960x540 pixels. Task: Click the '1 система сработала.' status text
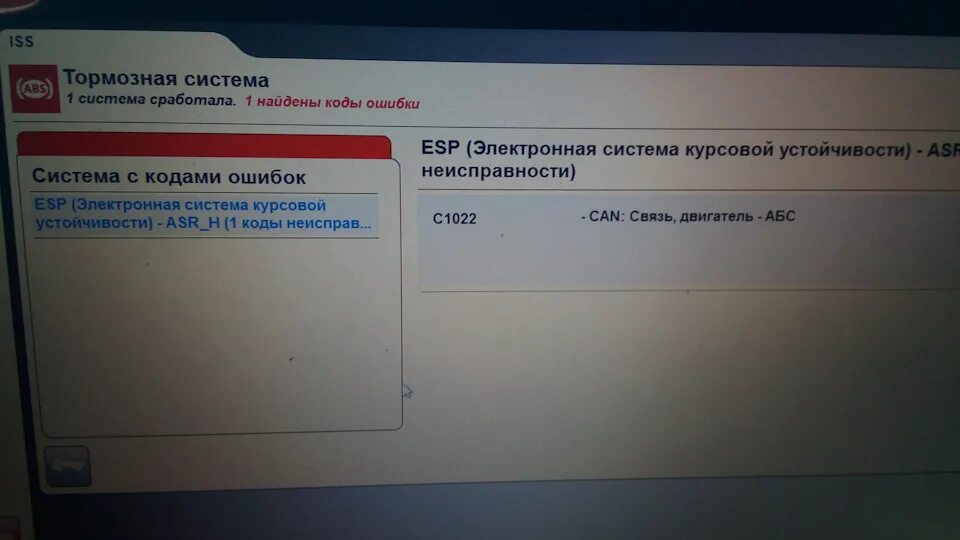pyautogui.click(x=151, y=100)
